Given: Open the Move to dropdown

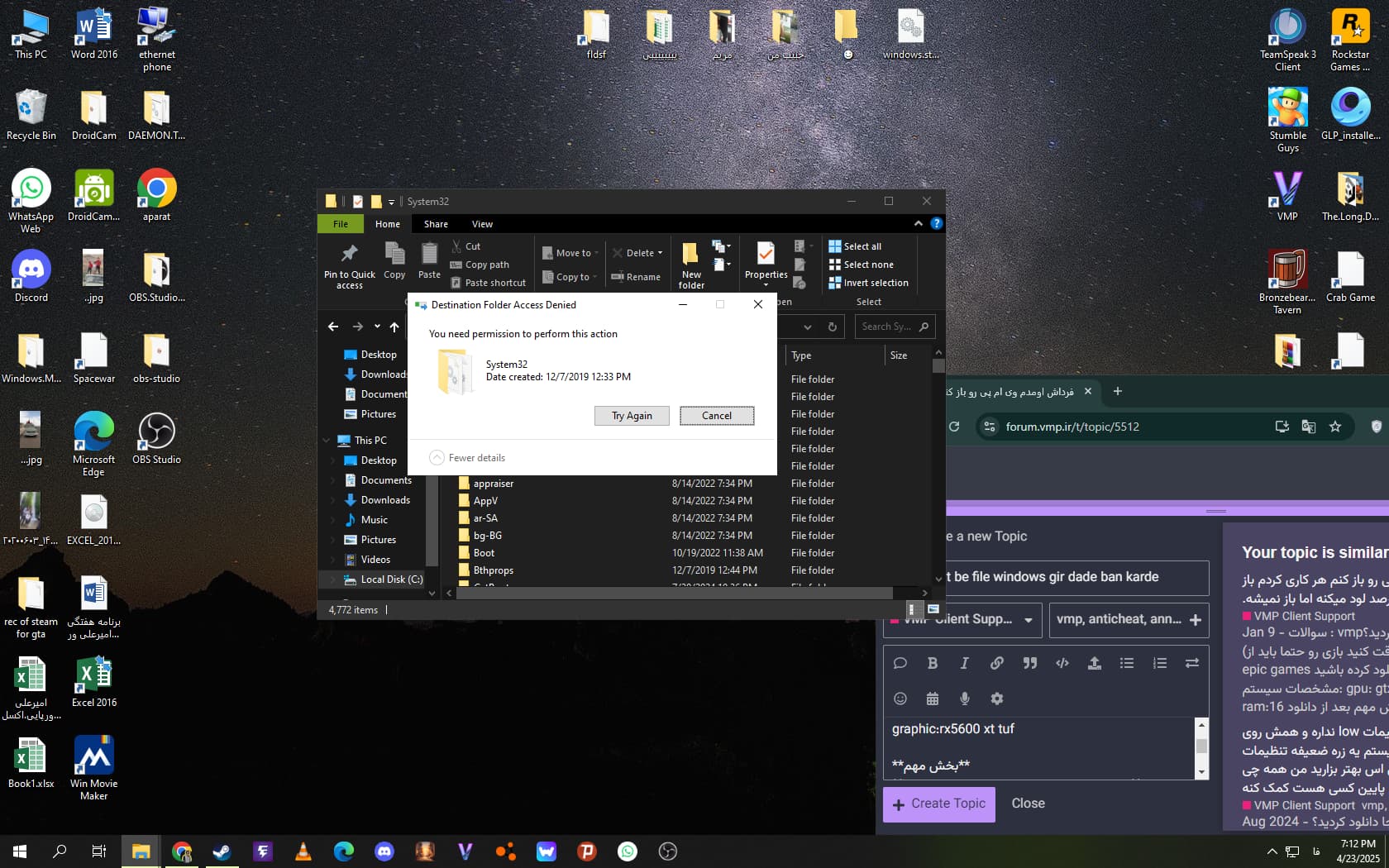Looking at the screenshot, I should 570,253.
